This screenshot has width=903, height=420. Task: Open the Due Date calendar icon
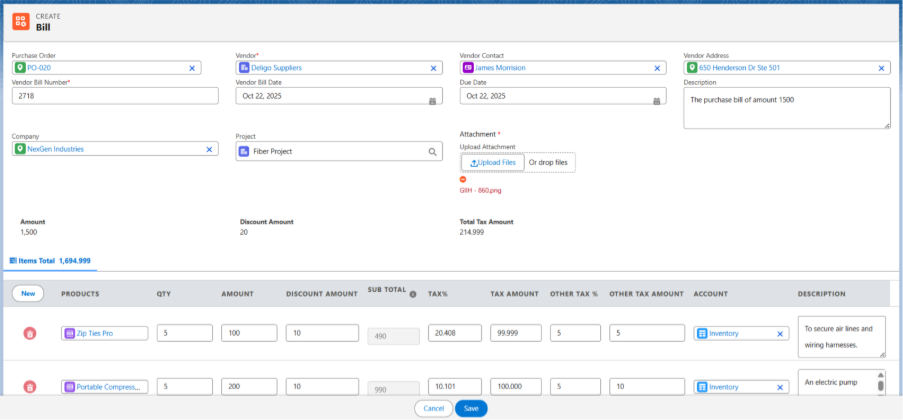coord(656,101)
